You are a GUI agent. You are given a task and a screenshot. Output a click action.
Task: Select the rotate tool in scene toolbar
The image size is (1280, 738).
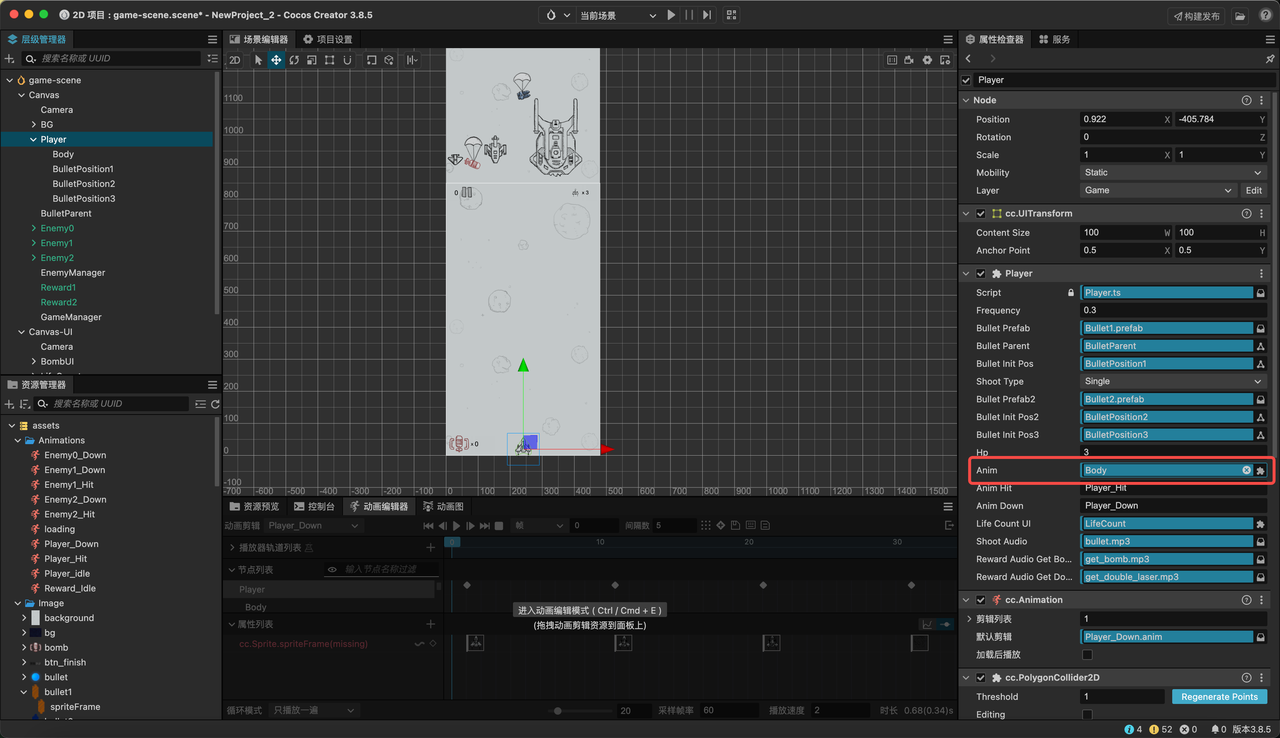coord(294,60)
